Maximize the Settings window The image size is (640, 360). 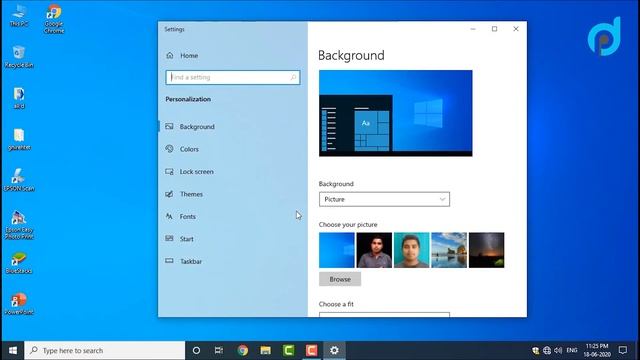[x=494, y=29]
